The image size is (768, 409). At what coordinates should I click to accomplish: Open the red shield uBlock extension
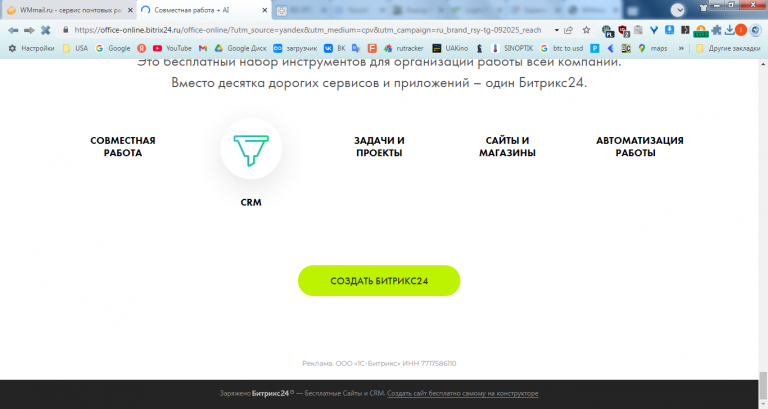(x=624, y=31)
